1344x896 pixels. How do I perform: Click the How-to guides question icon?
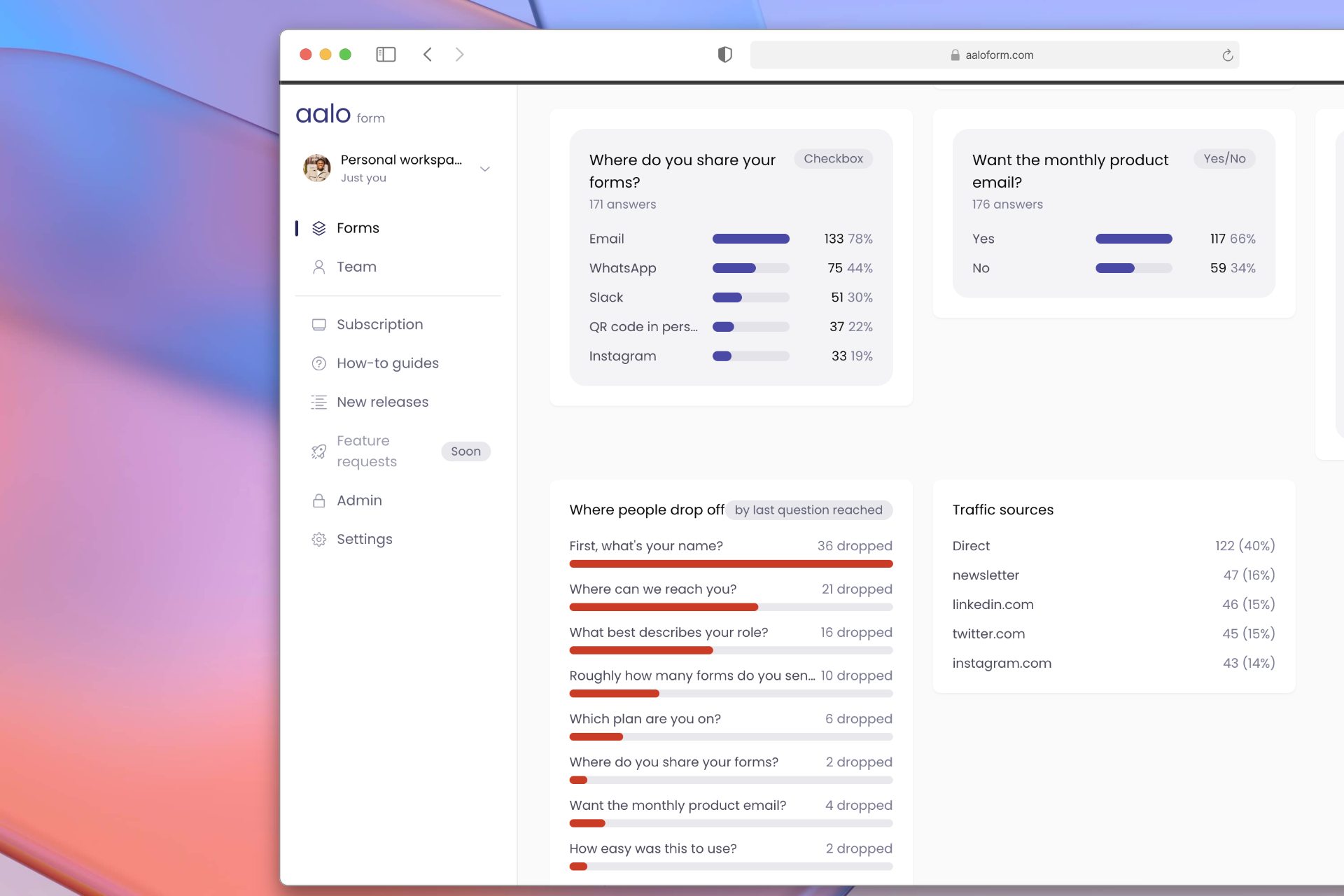point(319,363)
